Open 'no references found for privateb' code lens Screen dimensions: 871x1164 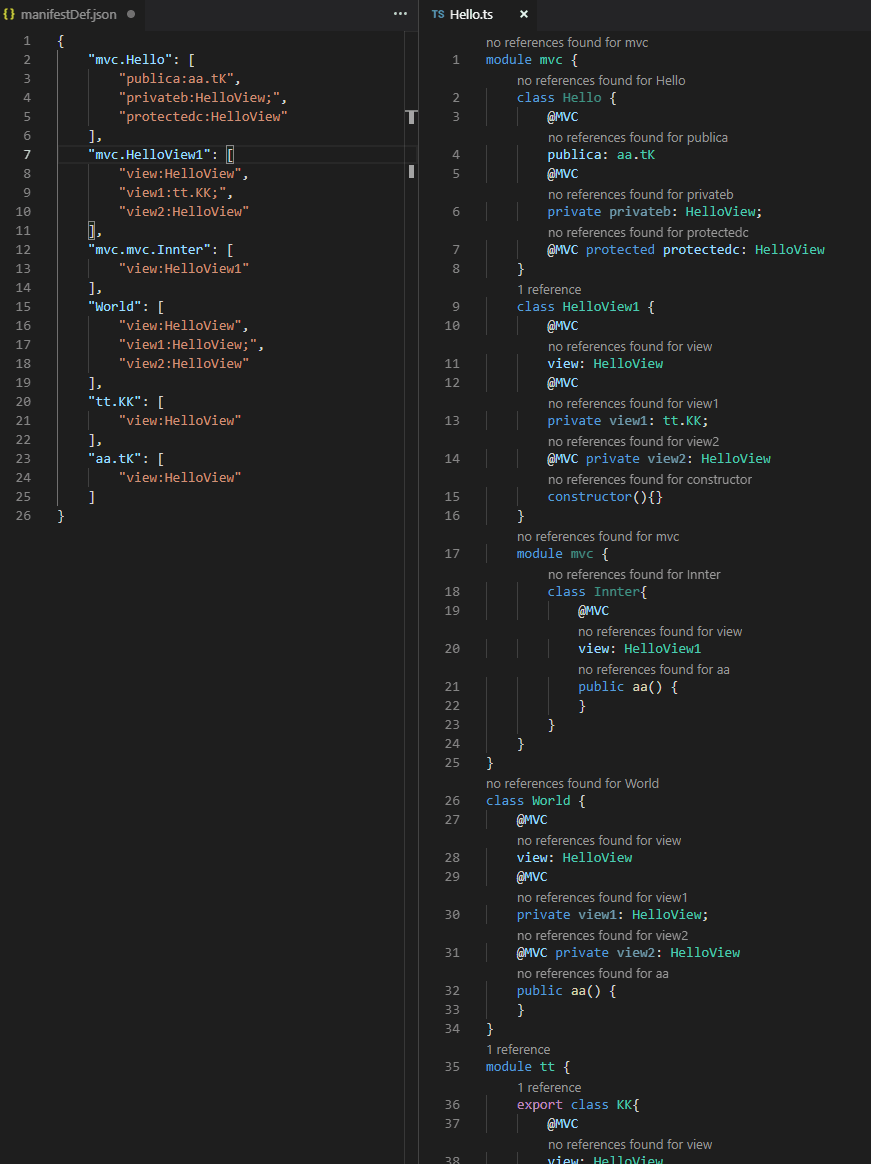pyautogui.click(x=640, y=194)
